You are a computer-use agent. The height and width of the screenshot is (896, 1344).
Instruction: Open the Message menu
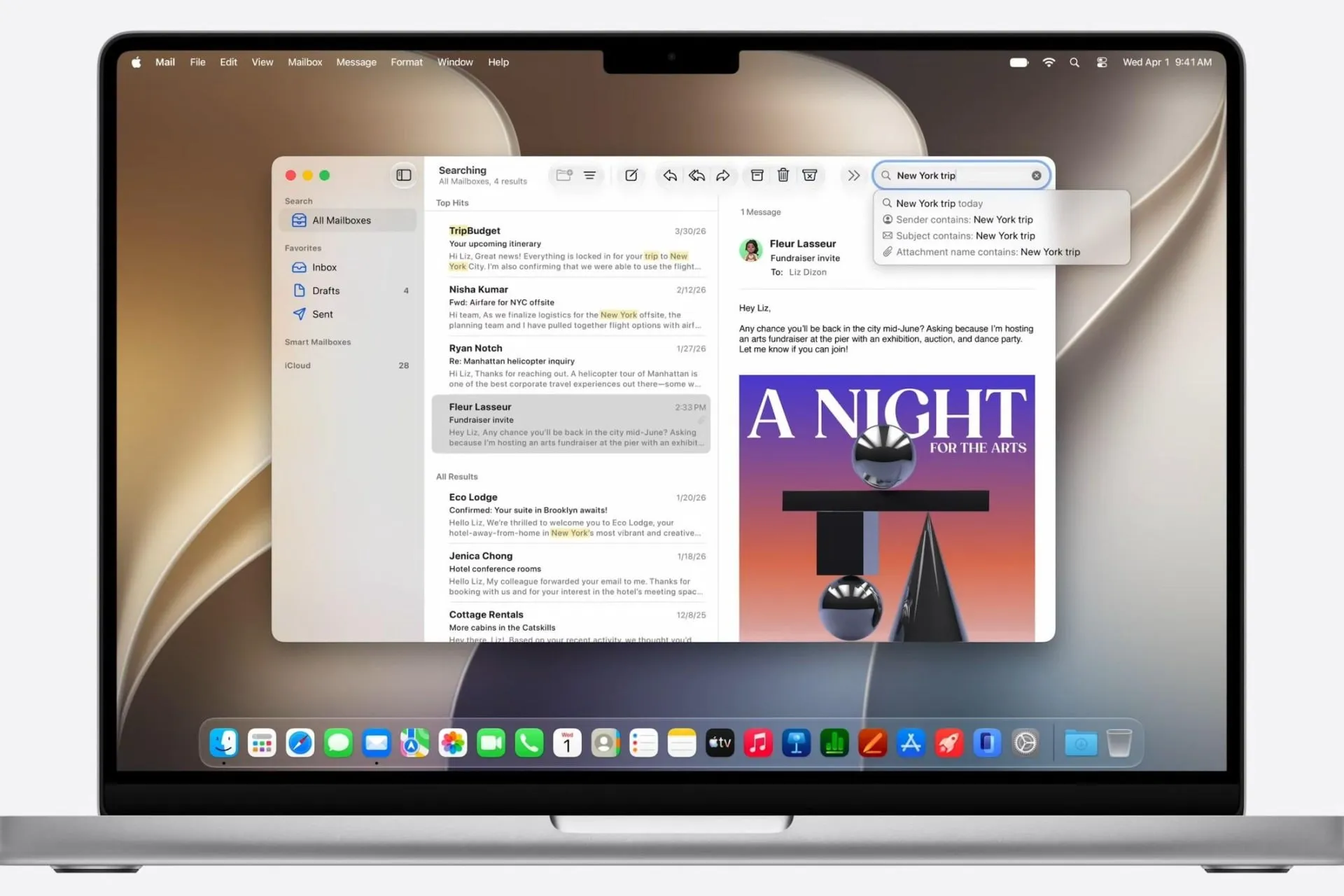pos(356,62)
